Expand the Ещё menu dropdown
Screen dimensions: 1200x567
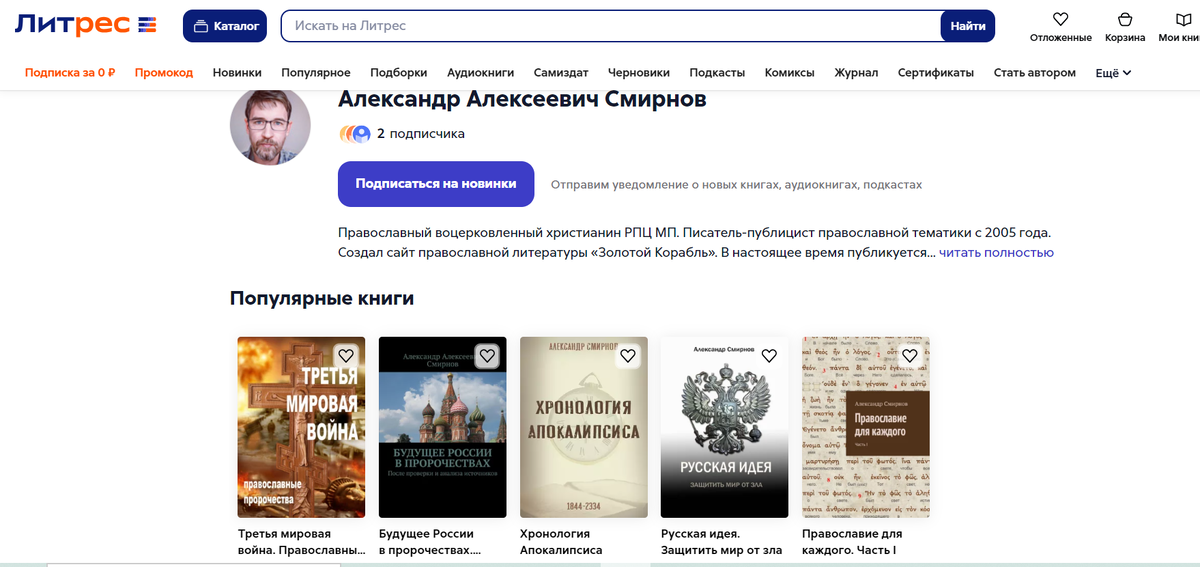click(x=1113, y=73)
